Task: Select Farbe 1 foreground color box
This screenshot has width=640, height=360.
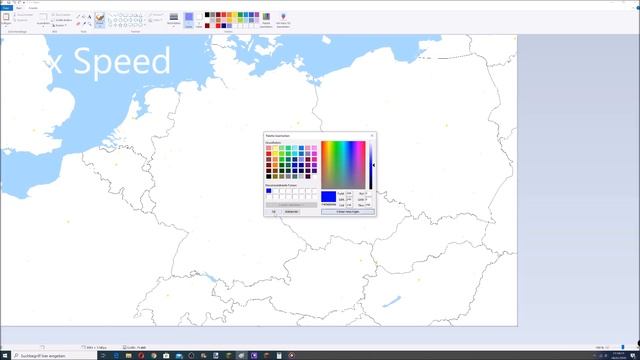Action: 189,20
